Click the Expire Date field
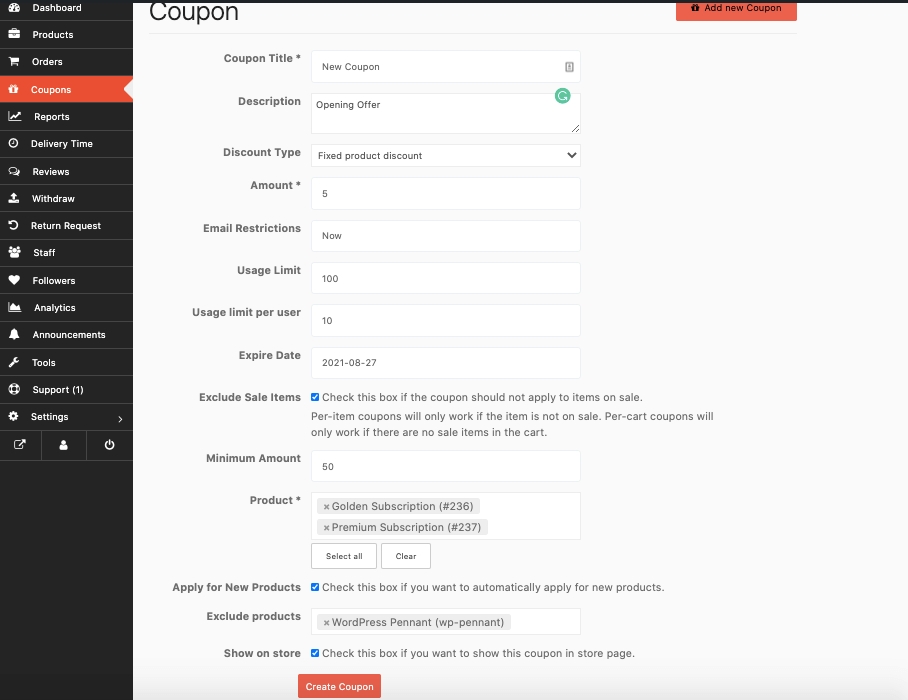This screenshot has height=700, width=908. tap(445, 362)
